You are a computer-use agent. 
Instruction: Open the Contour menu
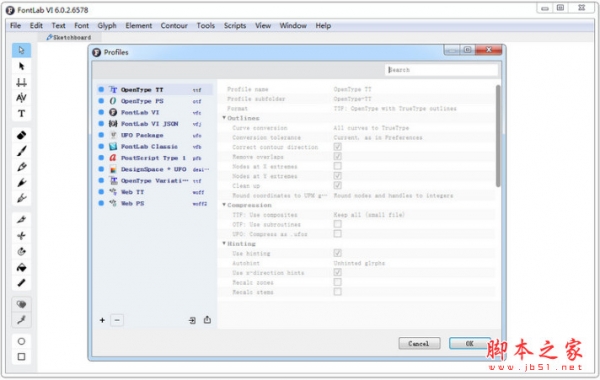[x=174, y=26]
